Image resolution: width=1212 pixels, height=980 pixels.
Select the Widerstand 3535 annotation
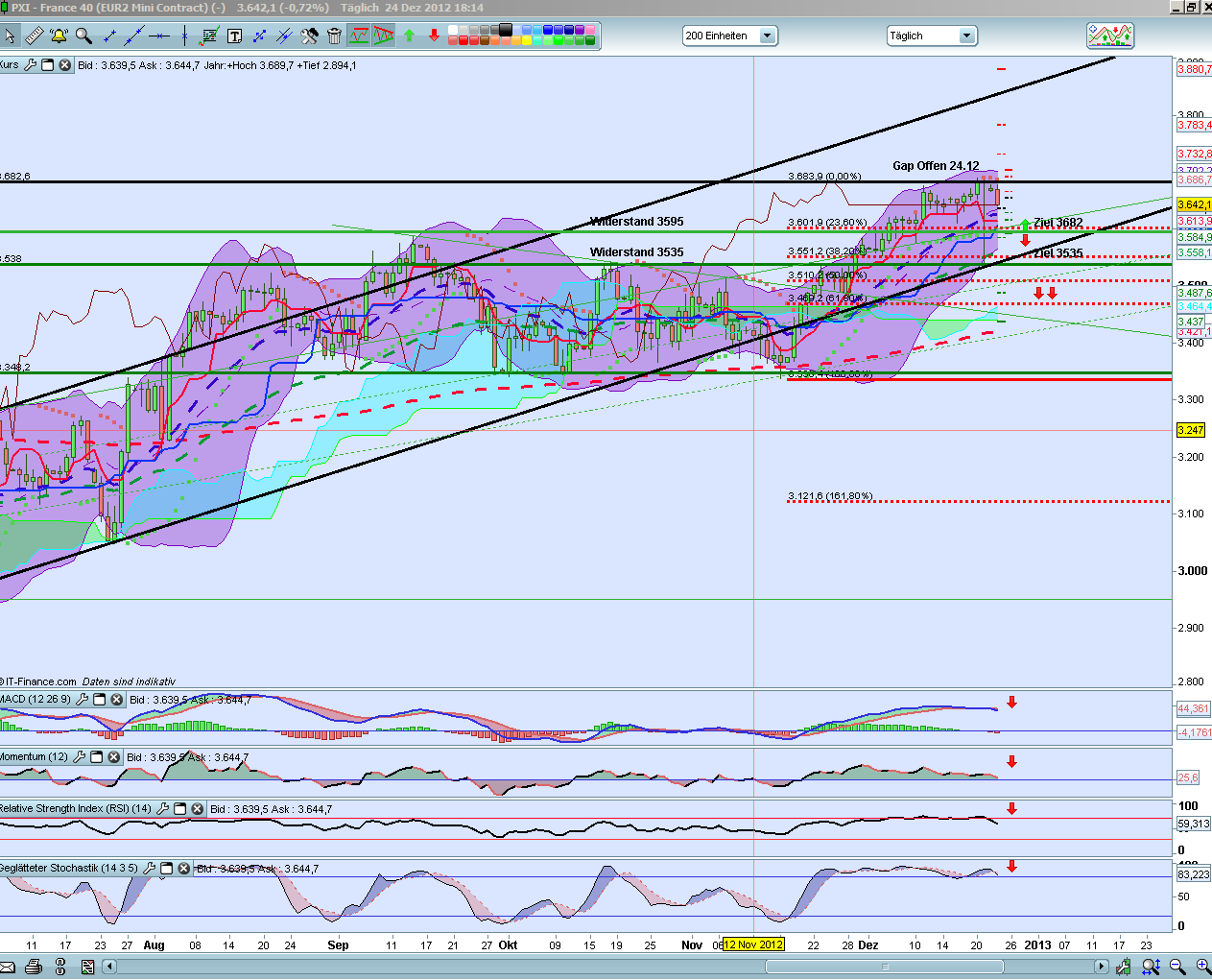[x=636, y=252]
